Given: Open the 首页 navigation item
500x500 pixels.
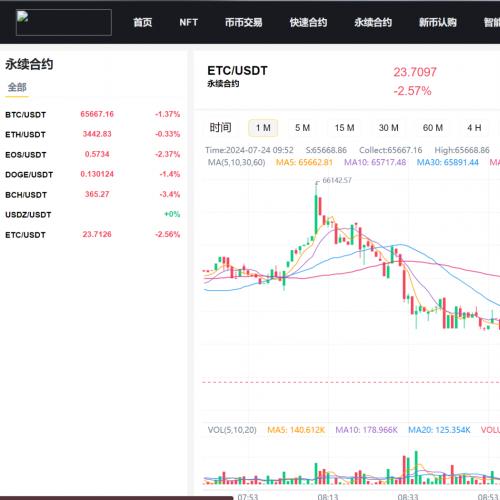Looking at the screenshot, I should pos(143,22).
